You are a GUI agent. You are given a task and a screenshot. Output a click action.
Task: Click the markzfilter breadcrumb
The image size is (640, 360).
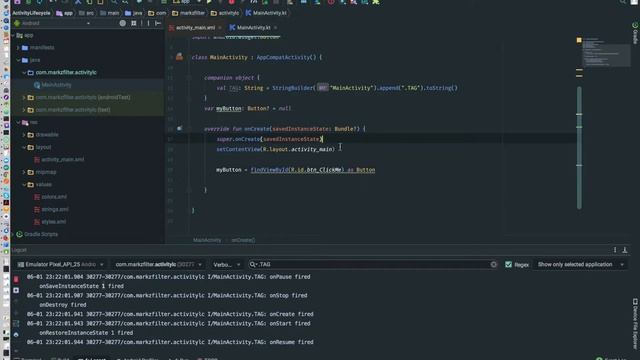(189, 13)
